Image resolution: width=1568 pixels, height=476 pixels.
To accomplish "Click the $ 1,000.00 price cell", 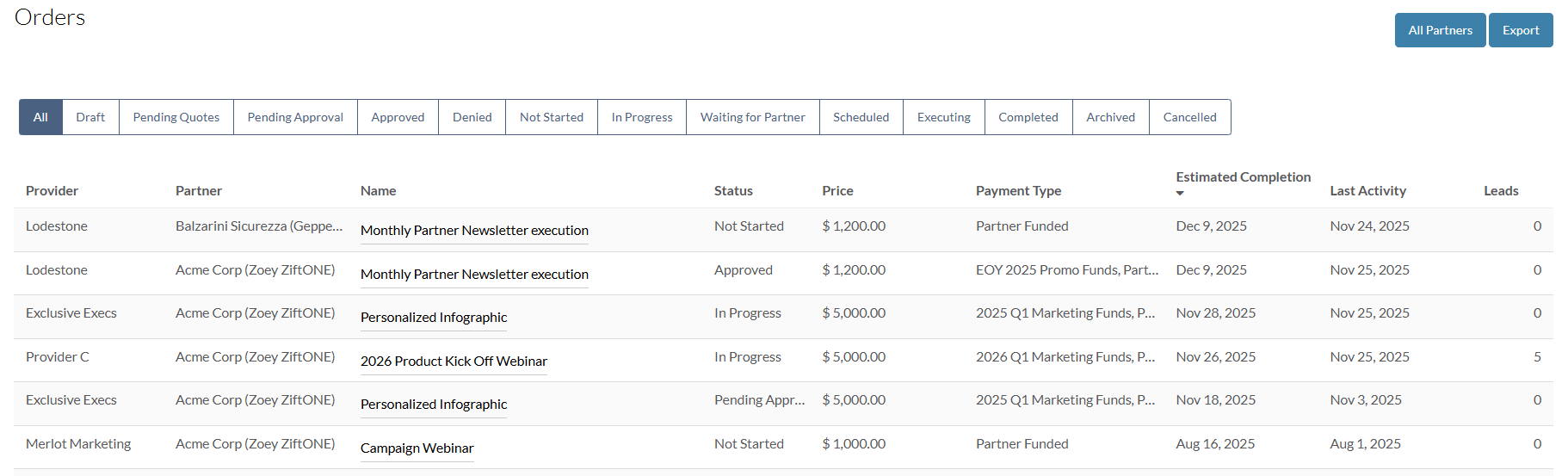I will point(854,444).
